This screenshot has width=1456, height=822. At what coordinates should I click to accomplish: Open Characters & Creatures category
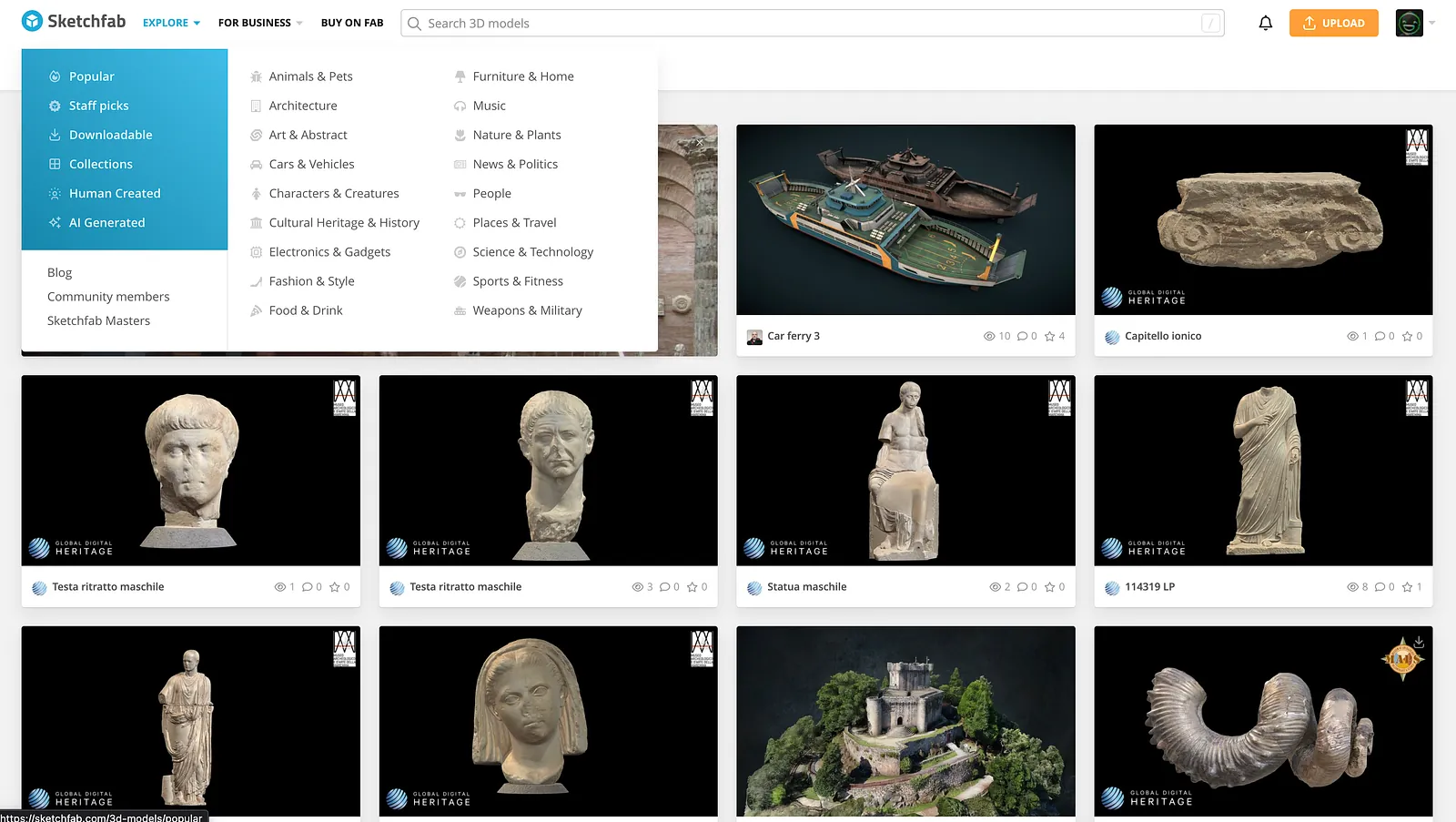334,194
